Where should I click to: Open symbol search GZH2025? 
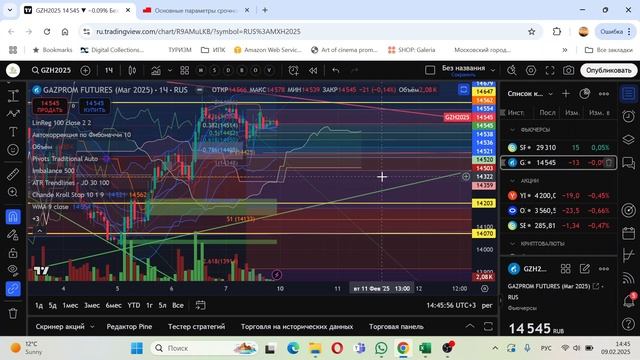51,70
